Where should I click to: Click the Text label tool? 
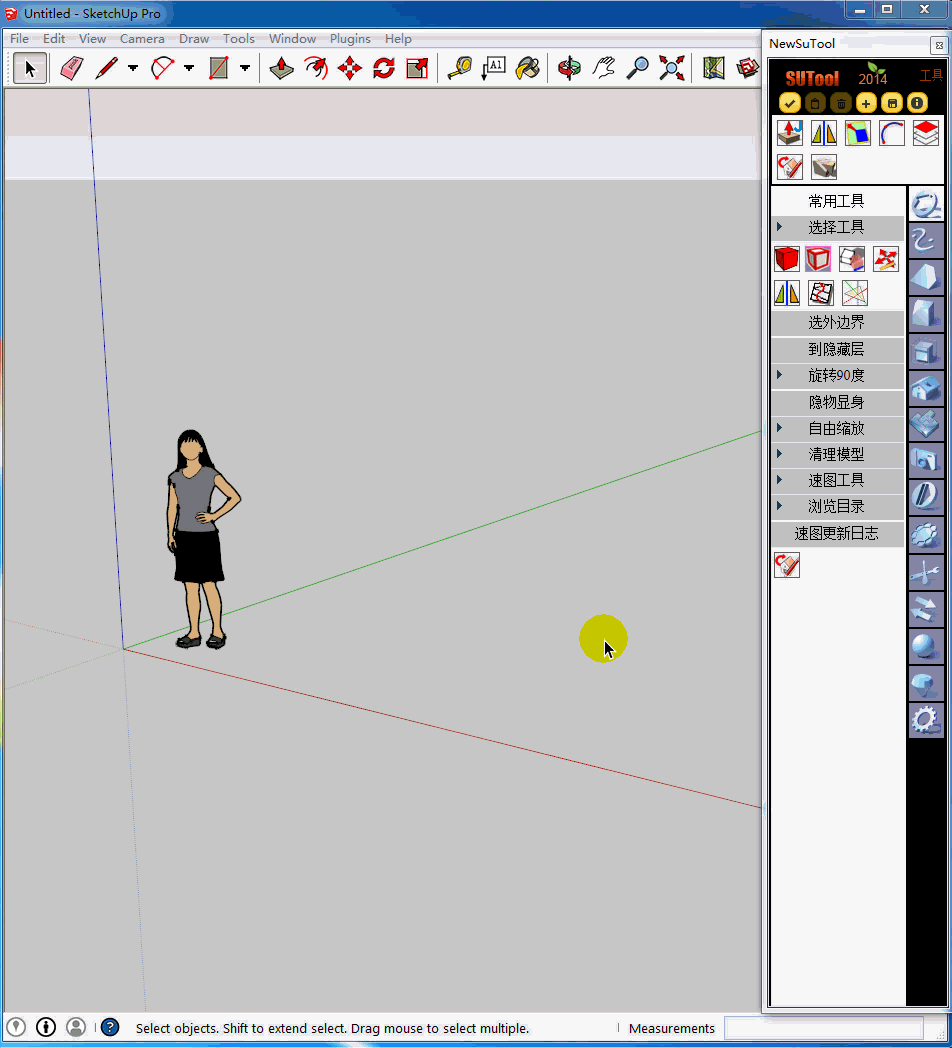[493, 68]
